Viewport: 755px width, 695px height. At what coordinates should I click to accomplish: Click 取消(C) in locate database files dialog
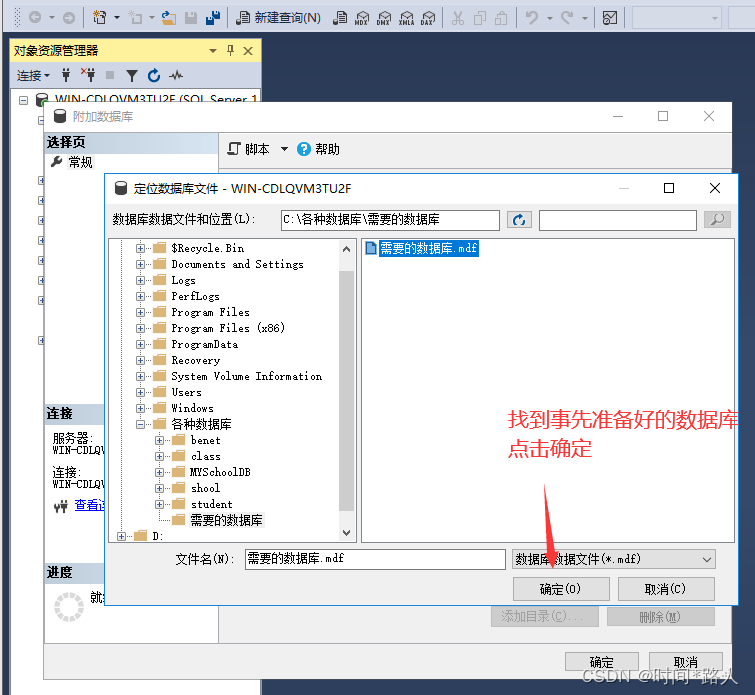(x=666, y=589)
